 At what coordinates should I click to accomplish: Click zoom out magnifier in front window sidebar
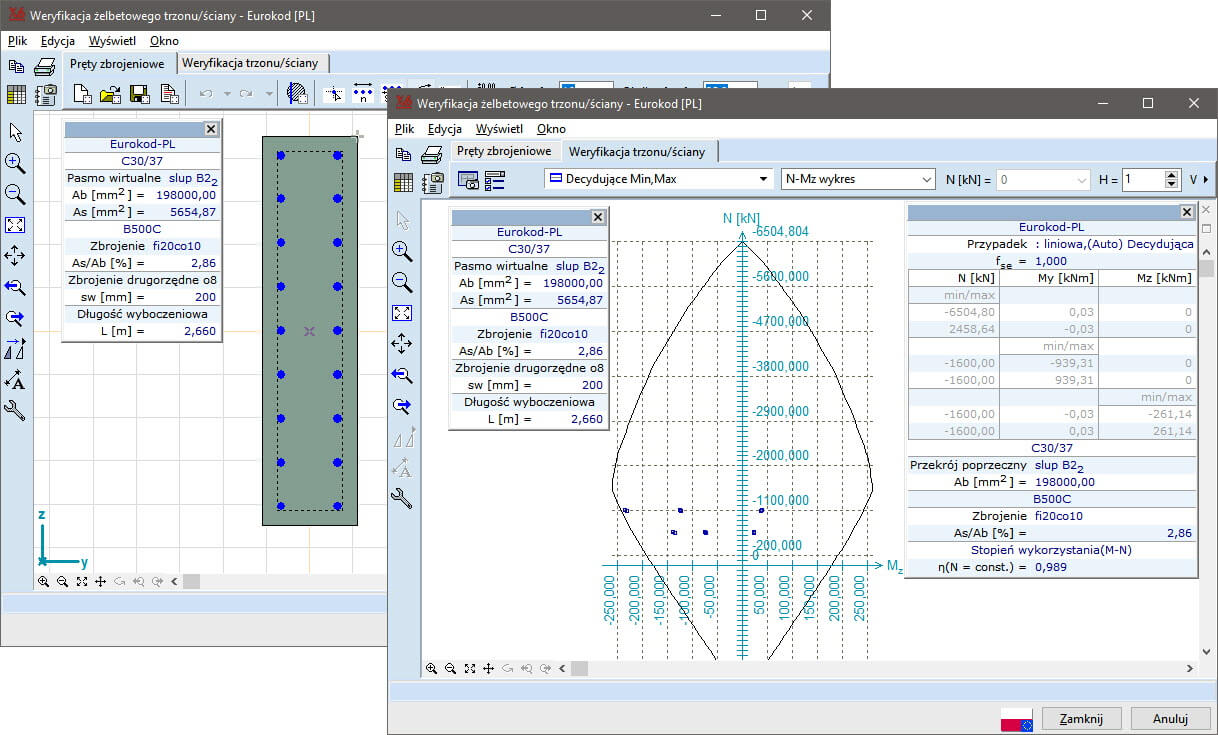coord(402,282)
